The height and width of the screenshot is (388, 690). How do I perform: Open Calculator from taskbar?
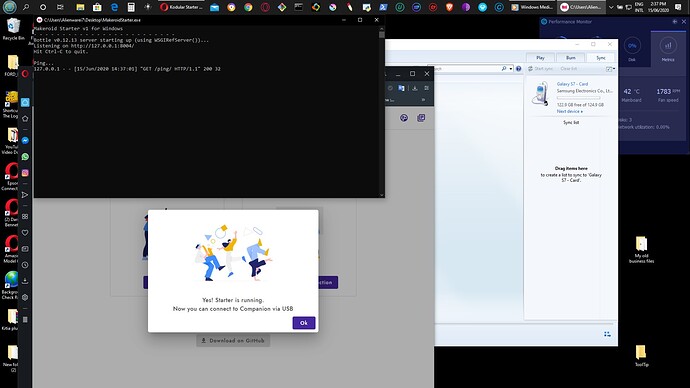[x=131, y=7]
